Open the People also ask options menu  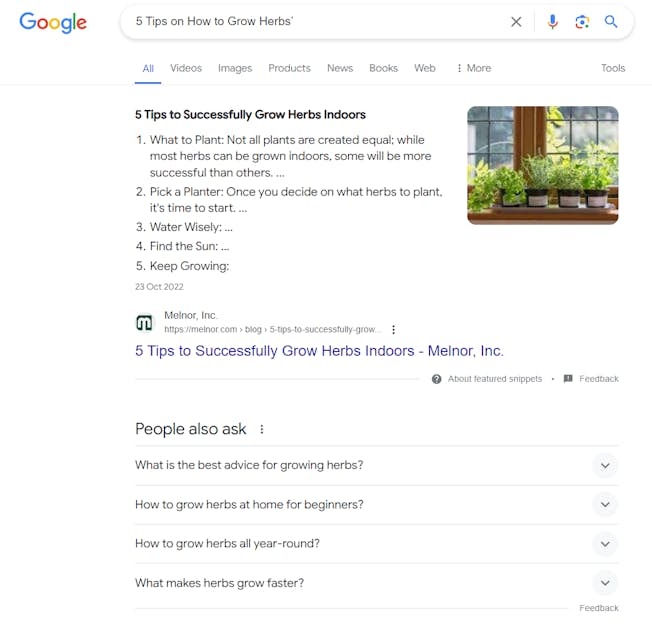[262, 429]
